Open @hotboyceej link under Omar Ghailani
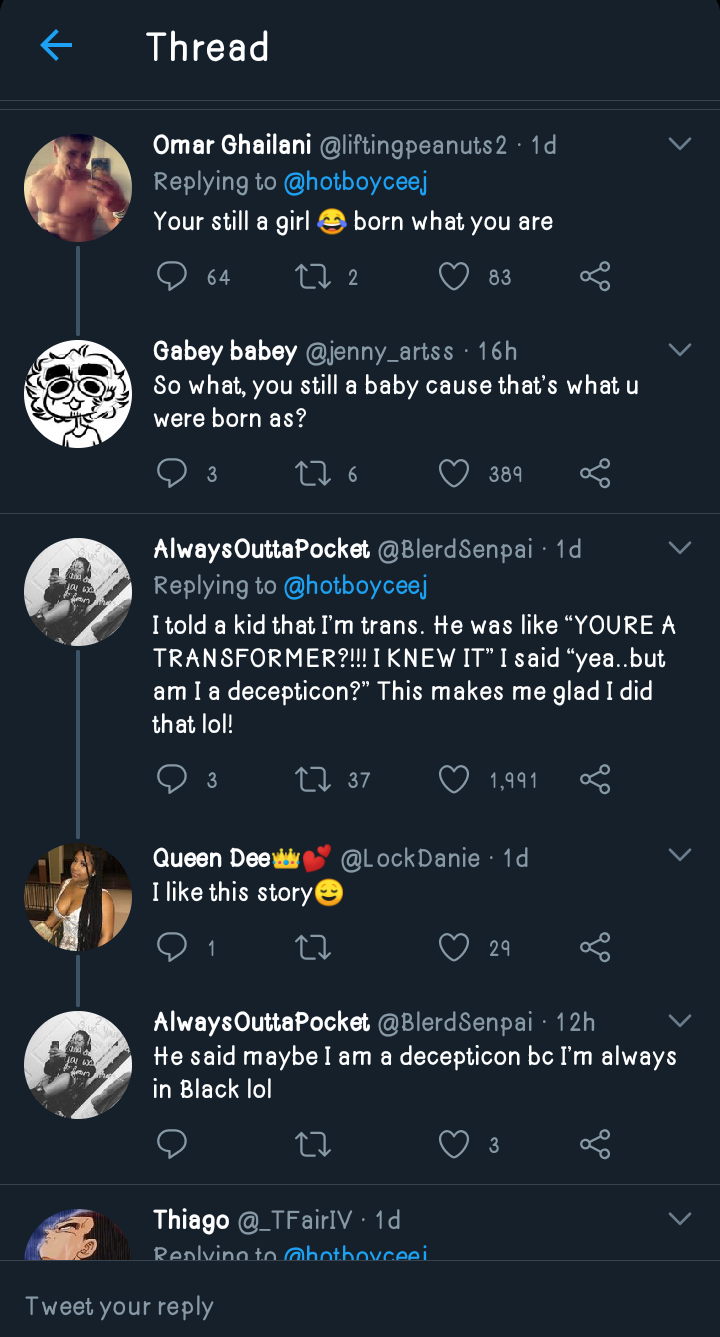 point(355,182)
